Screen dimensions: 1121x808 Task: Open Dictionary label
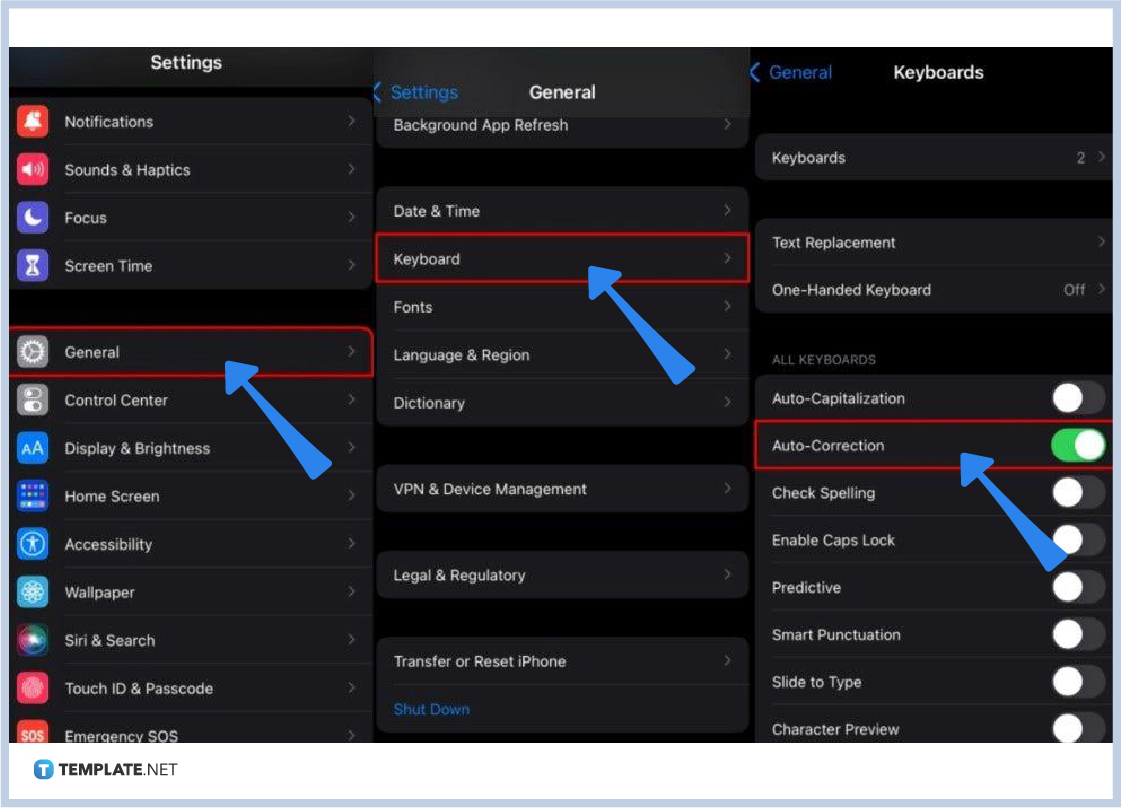[429, 403]
